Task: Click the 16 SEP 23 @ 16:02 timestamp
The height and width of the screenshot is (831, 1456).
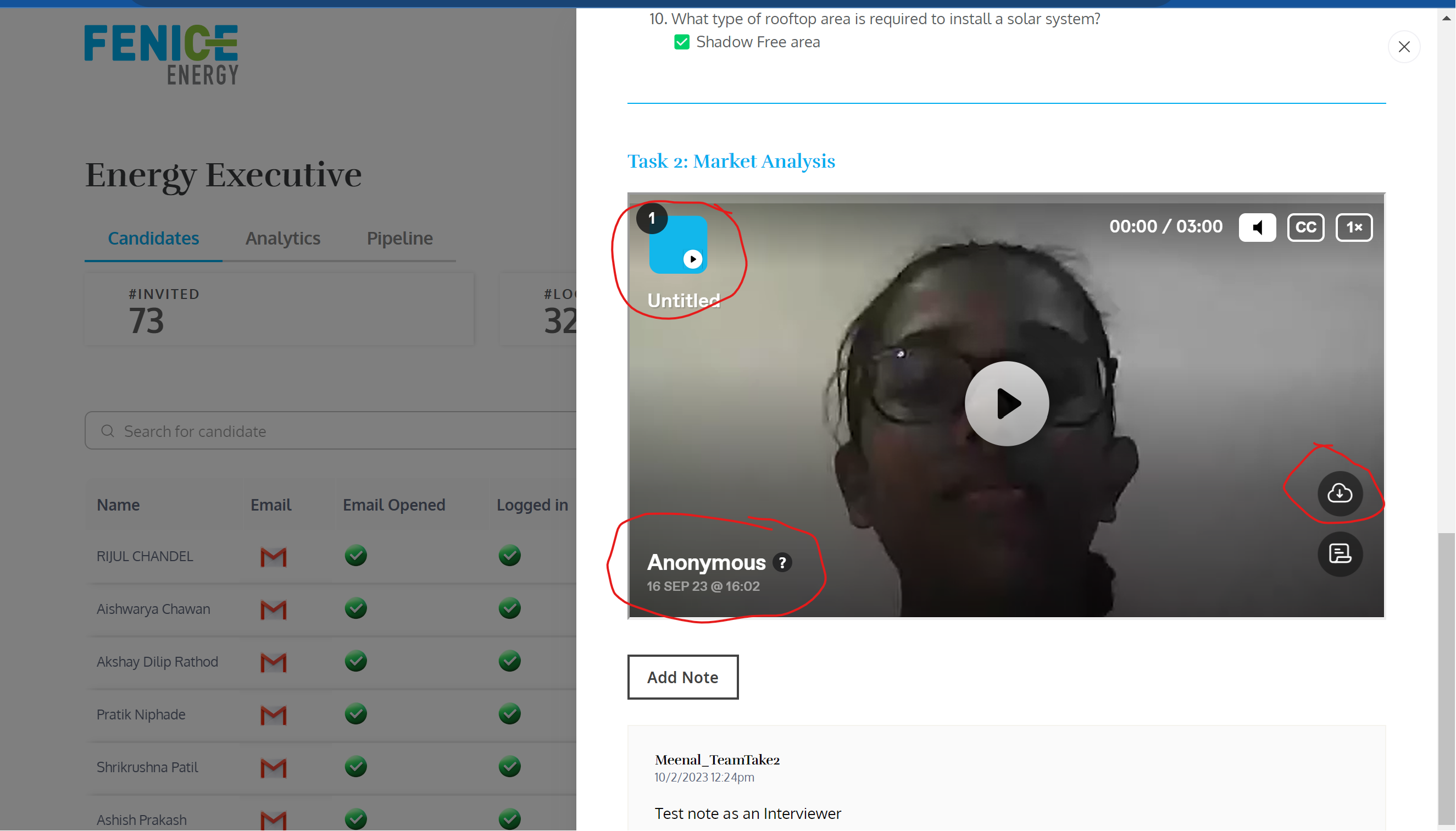Action: coord(703,586)
